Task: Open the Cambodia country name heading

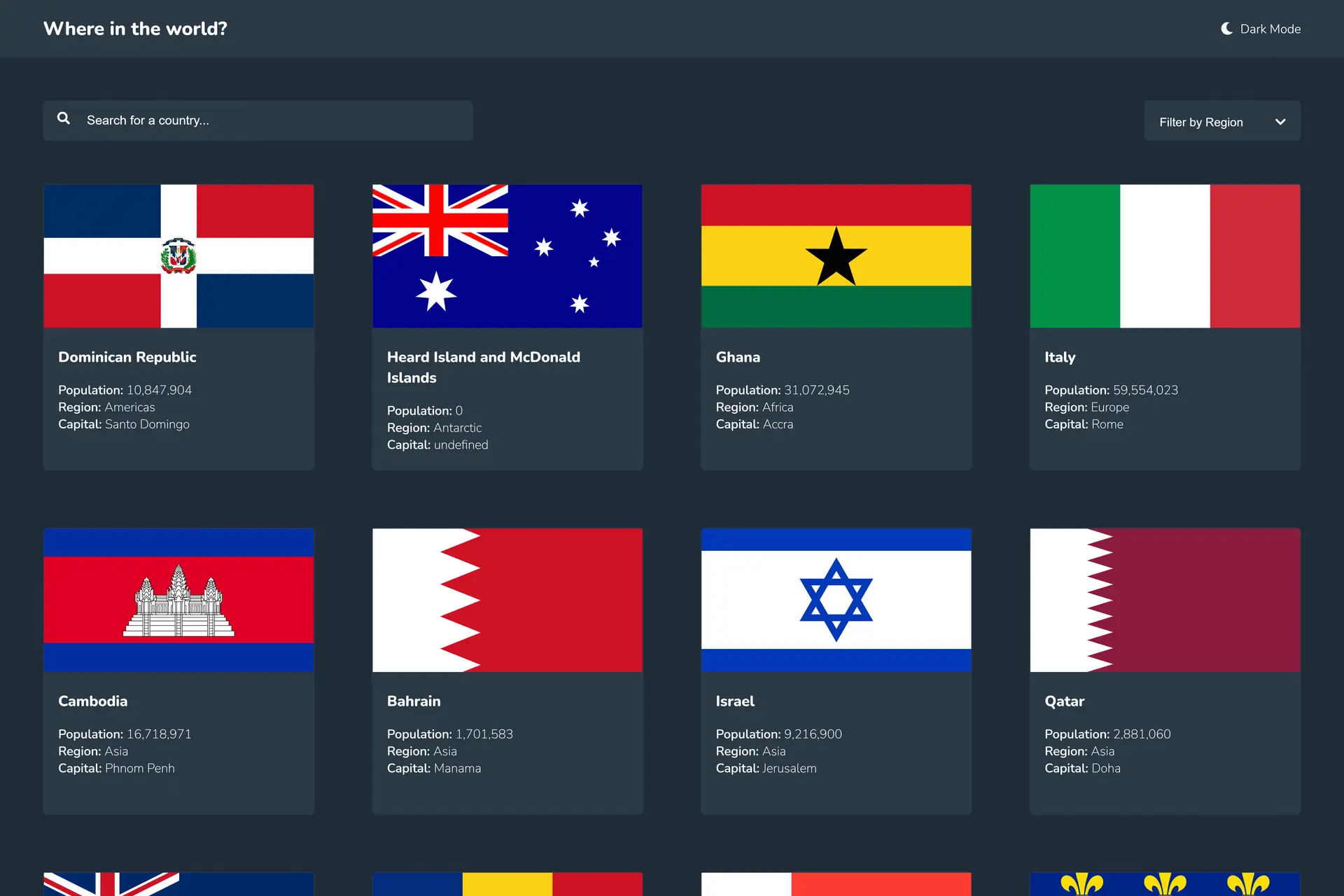Action: [92, 701]
